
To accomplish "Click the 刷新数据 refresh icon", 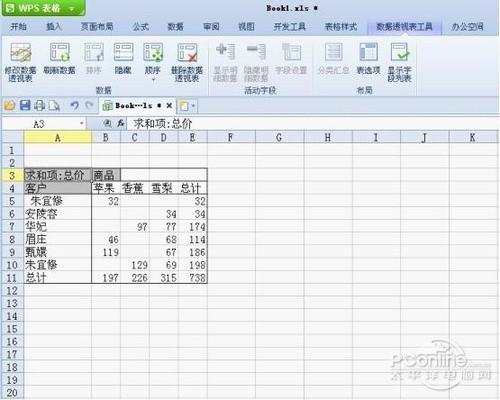I will tap(60, 53).
